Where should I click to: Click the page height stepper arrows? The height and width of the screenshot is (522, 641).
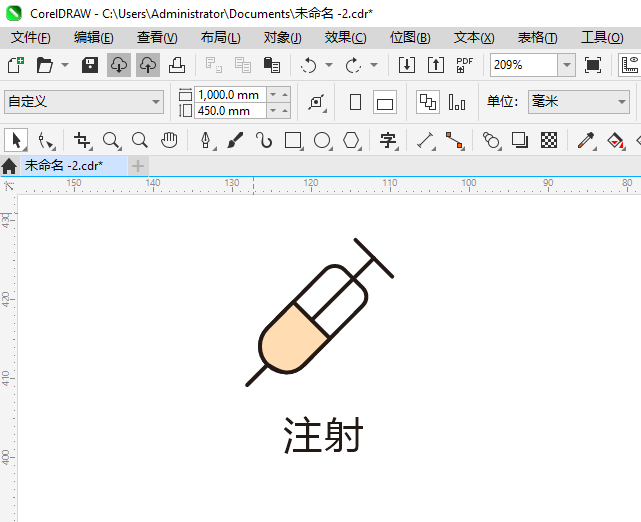point(279,110)
